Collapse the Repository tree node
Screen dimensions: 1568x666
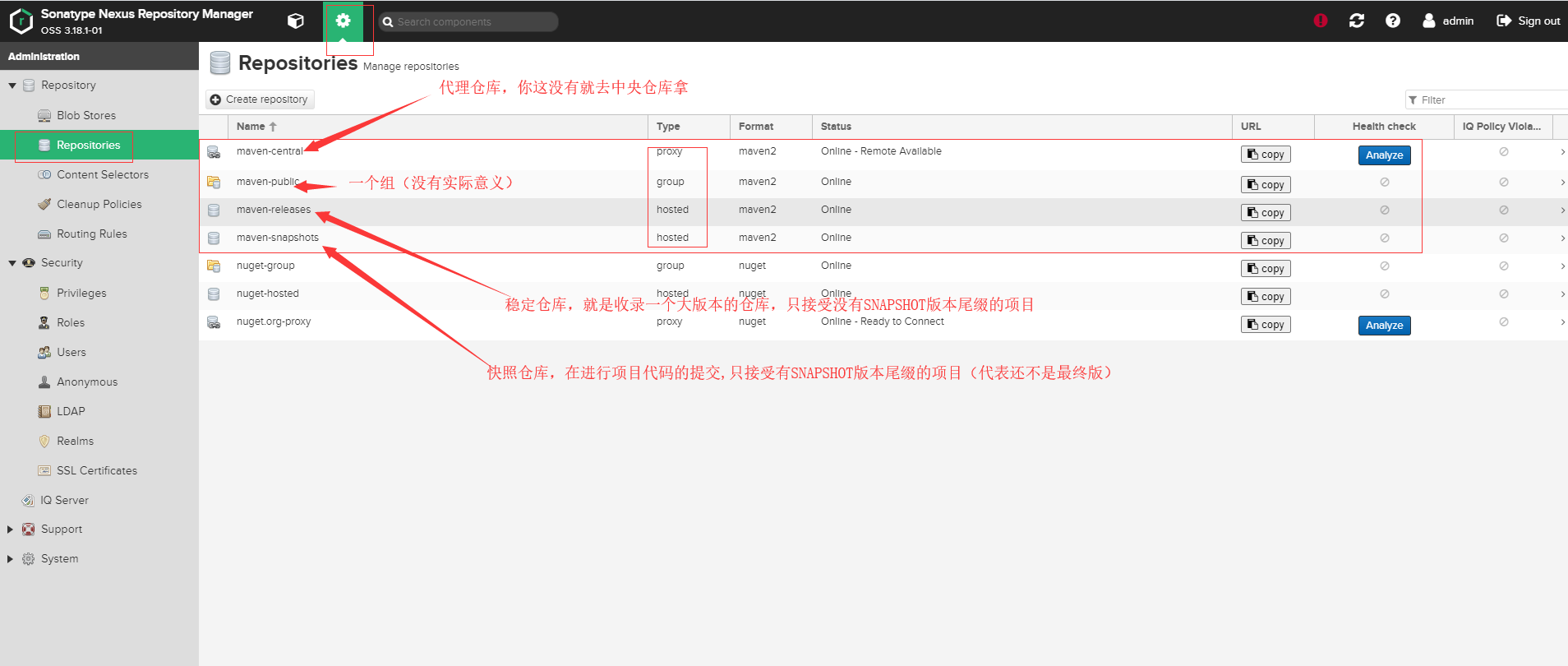(12, 86)
